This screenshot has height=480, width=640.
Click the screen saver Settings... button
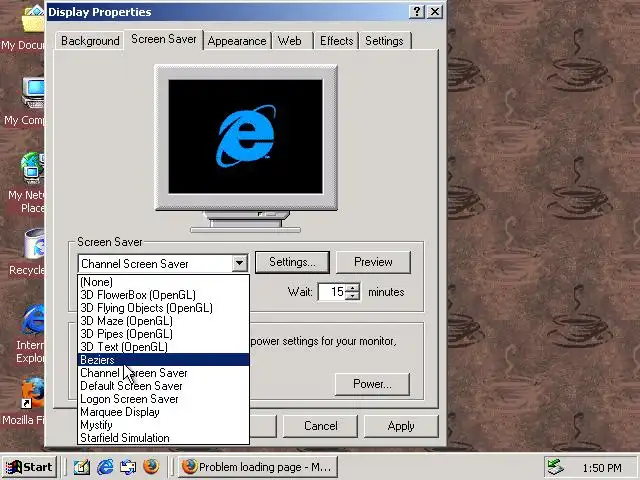click(x=292, y=262)
